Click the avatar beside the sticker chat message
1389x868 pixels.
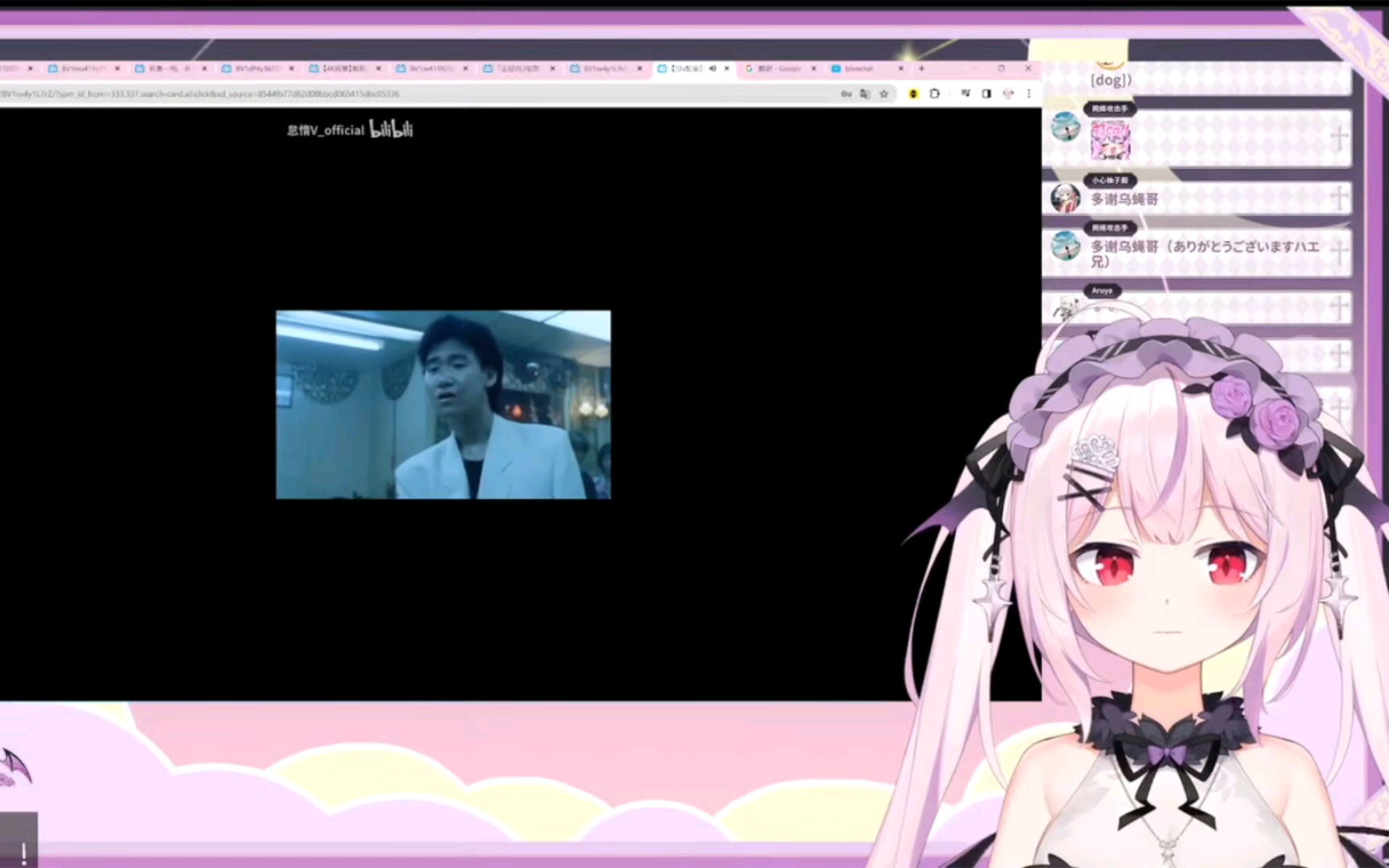pyautogui.click(x=1065, y=127)
